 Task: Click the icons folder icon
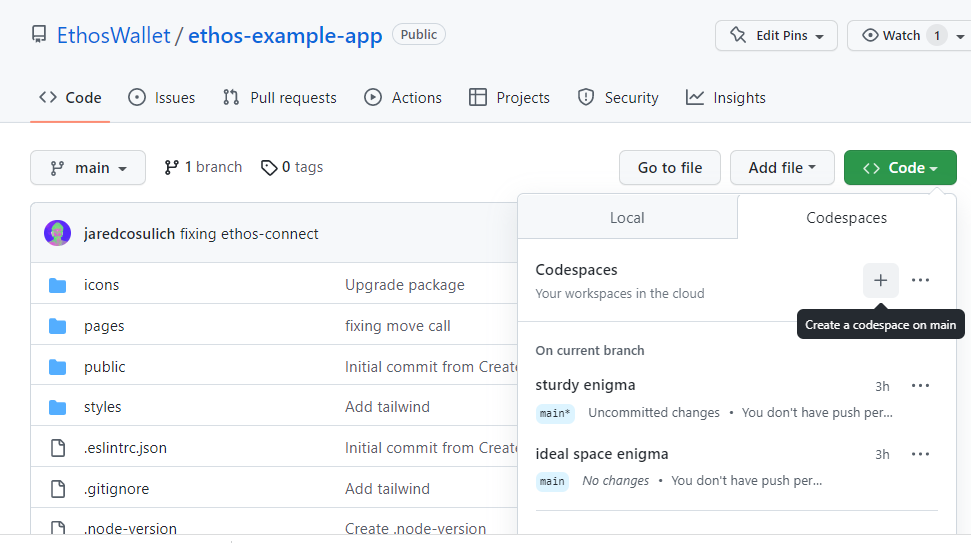pyautogui.click(x=58, y=285)
